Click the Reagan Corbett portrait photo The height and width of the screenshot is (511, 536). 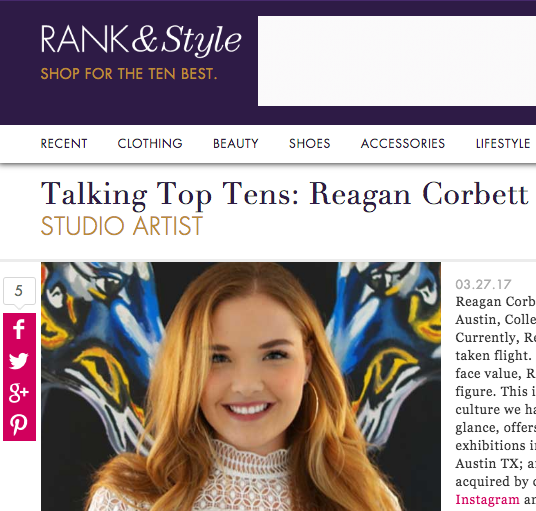pos(241,387)
